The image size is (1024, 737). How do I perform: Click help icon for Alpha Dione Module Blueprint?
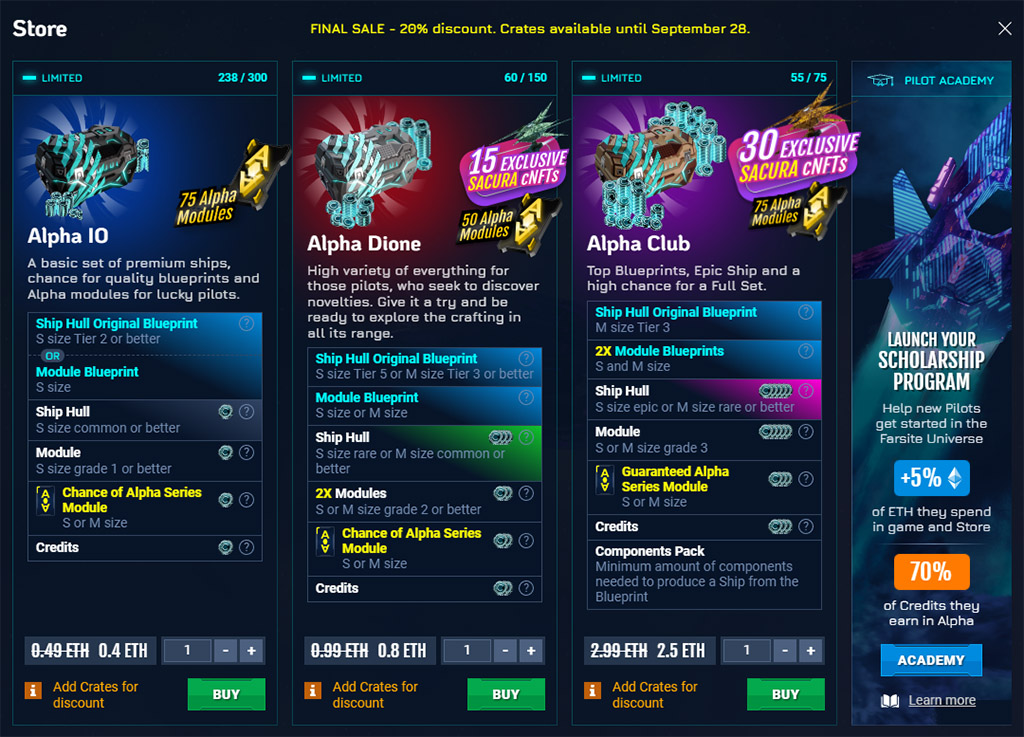(526, 397)
